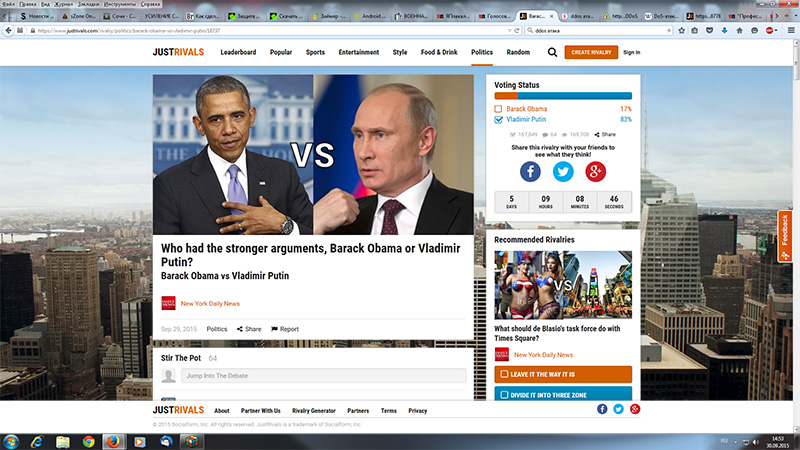Click the Pocket icon in toolbar

pos(710,31)
